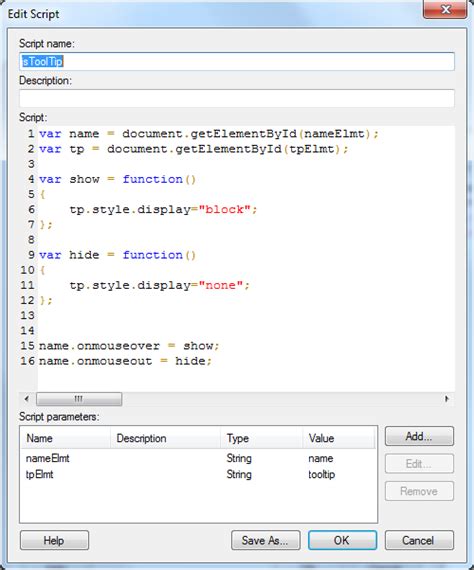This screenshot has height=570, width=474.
Task: Click the Name column header
Action: tap(65, 438)
